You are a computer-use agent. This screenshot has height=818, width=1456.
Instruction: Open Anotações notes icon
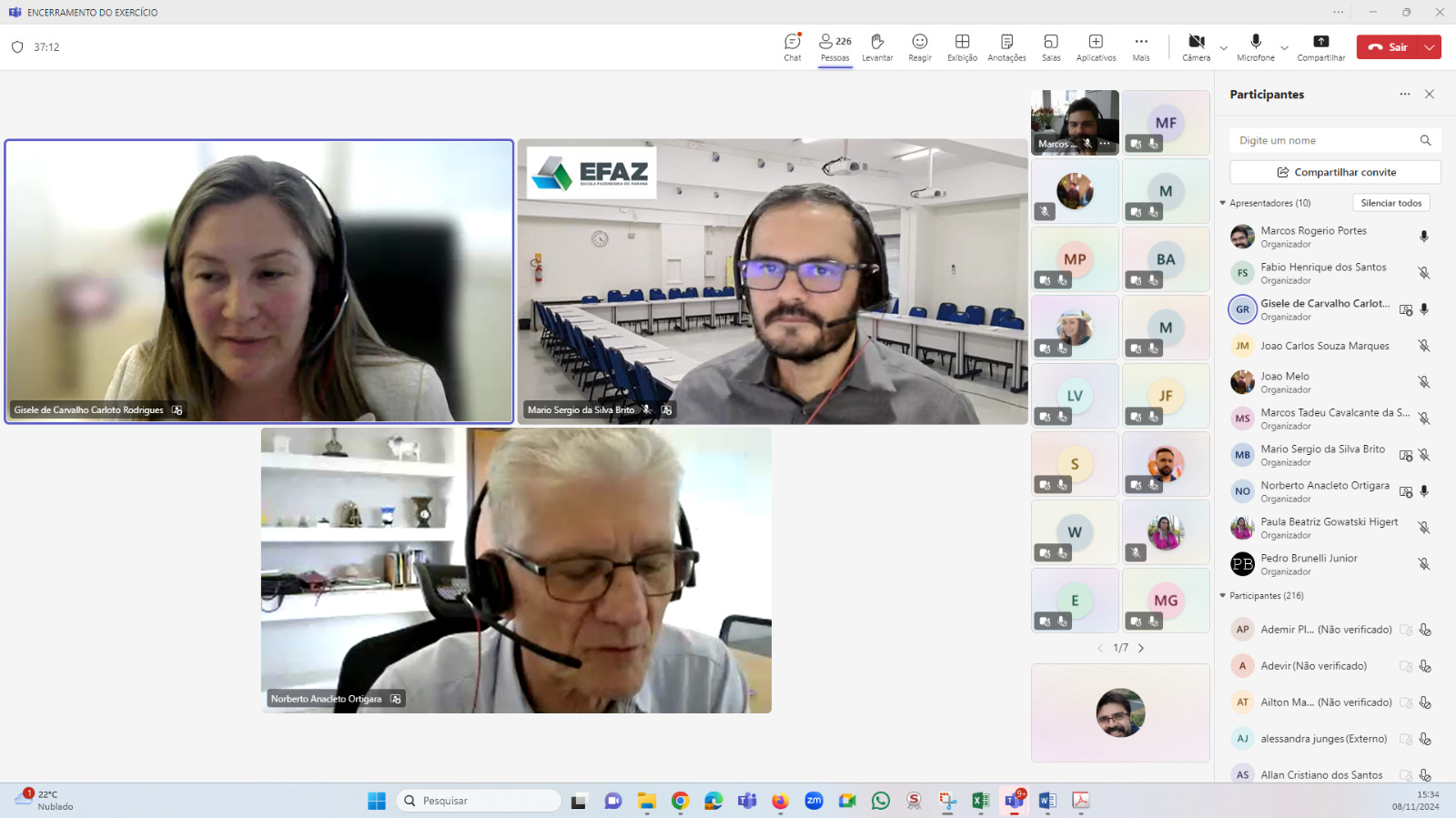click(x=1006, y=47)
